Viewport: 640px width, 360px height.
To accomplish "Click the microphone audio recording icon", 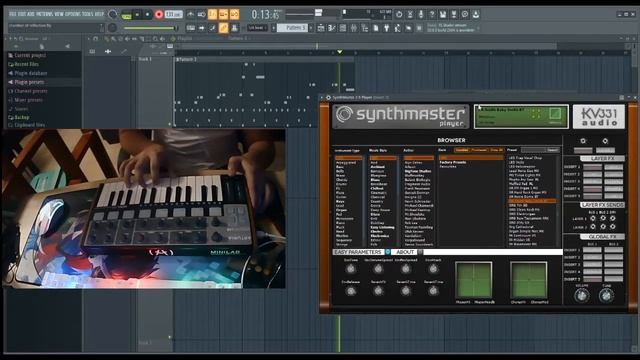I will (421, 15).
